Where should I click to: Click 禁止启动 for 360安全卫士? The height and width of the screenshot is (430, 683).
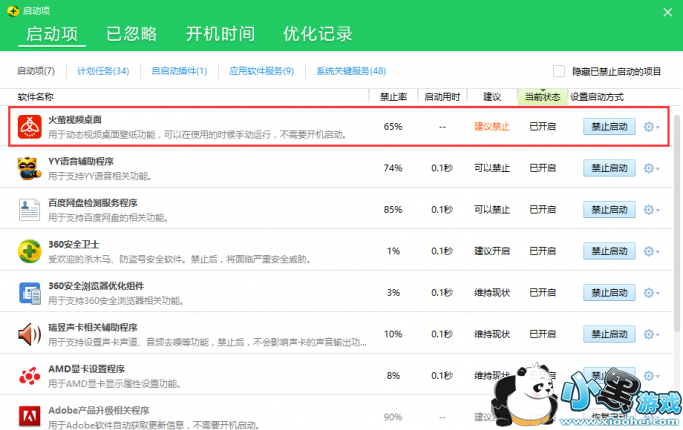pos(609,251)
